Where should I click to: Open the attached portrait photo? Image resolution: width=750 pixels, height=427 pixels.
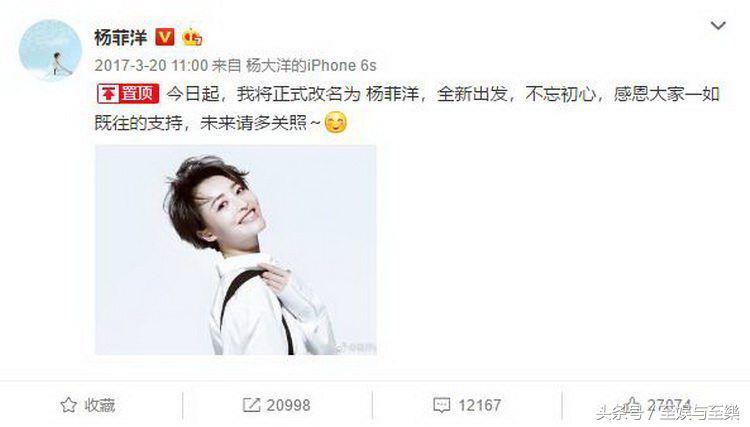click(236, 250)
